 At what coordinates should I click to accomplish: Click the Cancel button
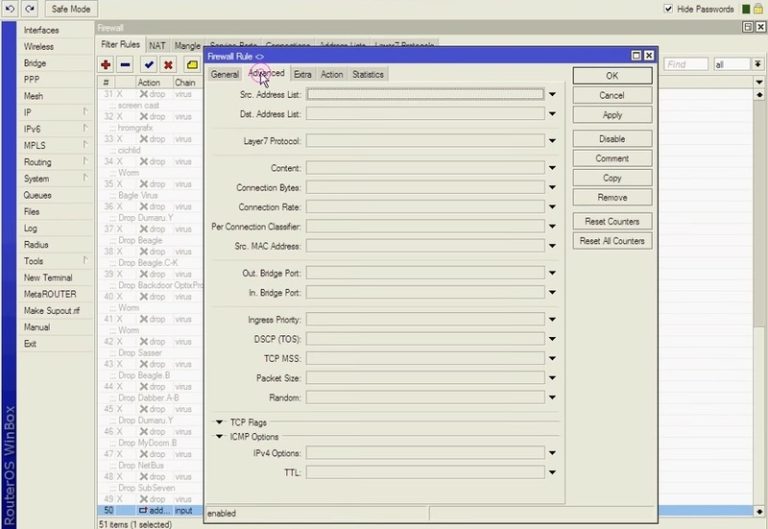pyautogui.click(x=612, y=96)
